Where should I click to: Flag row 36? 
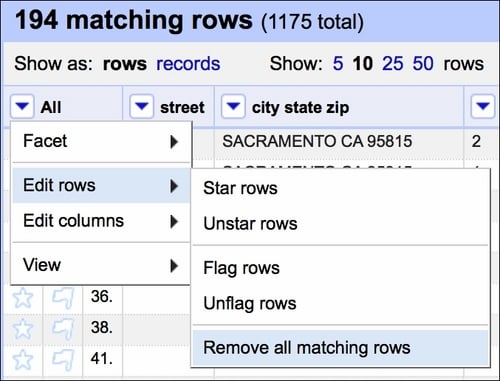[x=63, y=298]
